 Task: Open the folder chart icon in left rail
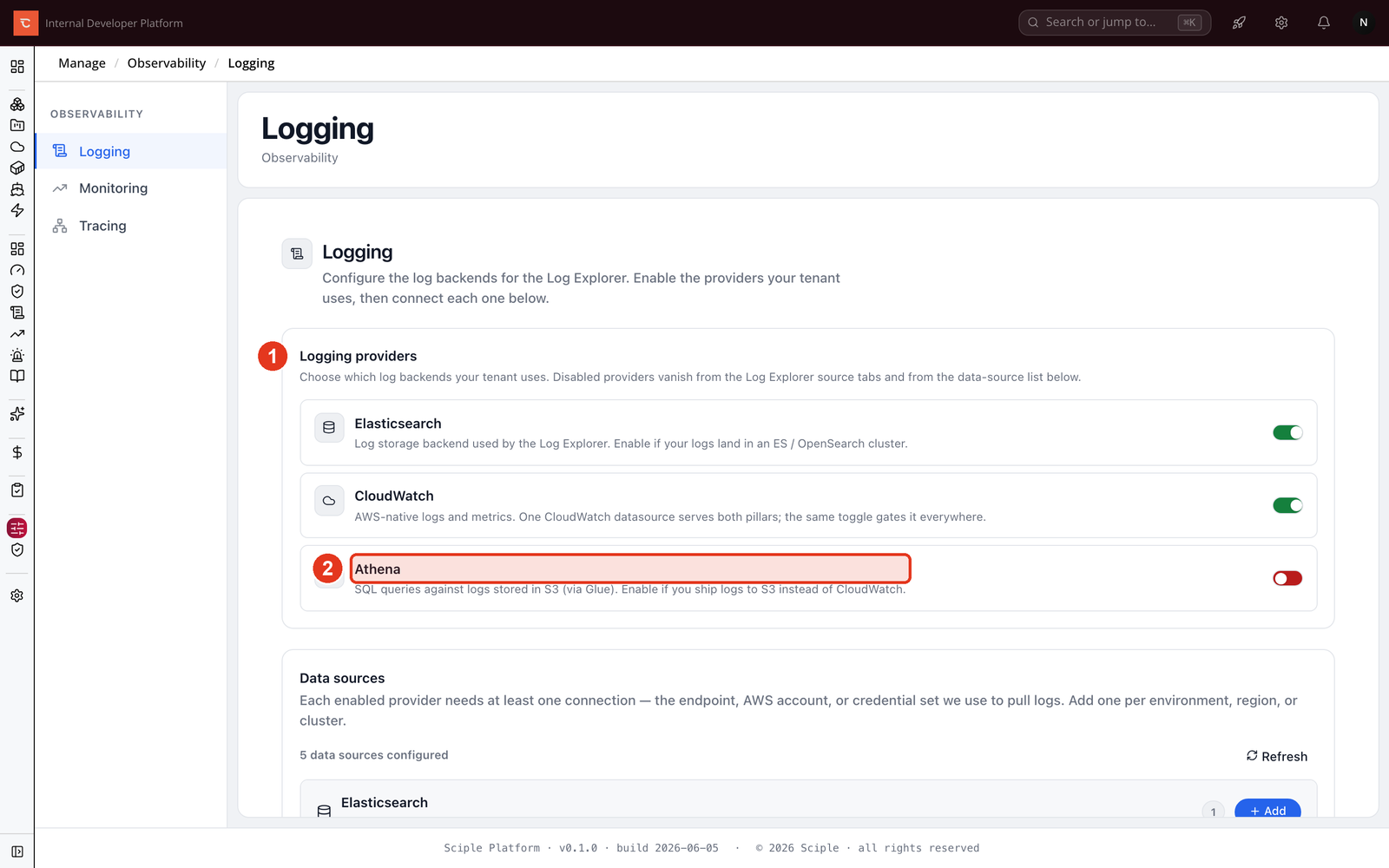coord(17,125)
